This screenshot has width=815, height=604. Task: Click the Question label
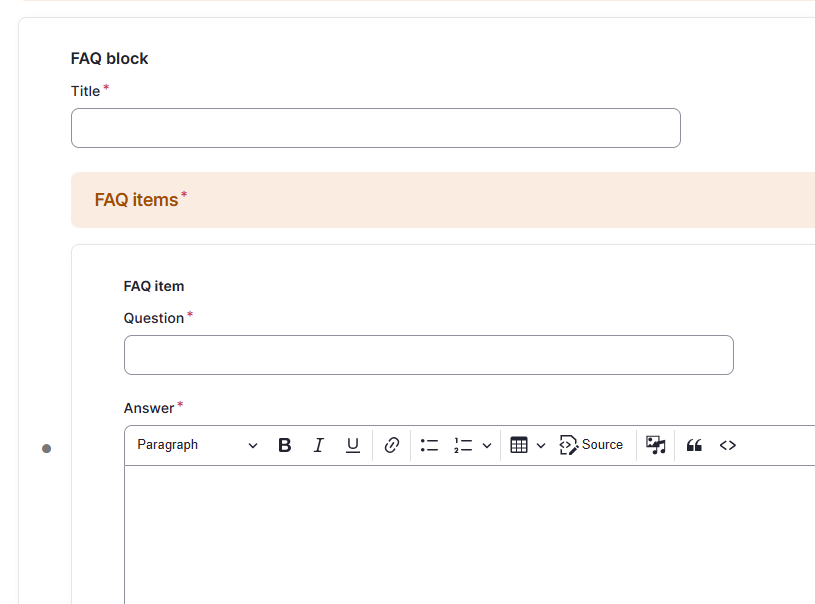click(154, 318)
